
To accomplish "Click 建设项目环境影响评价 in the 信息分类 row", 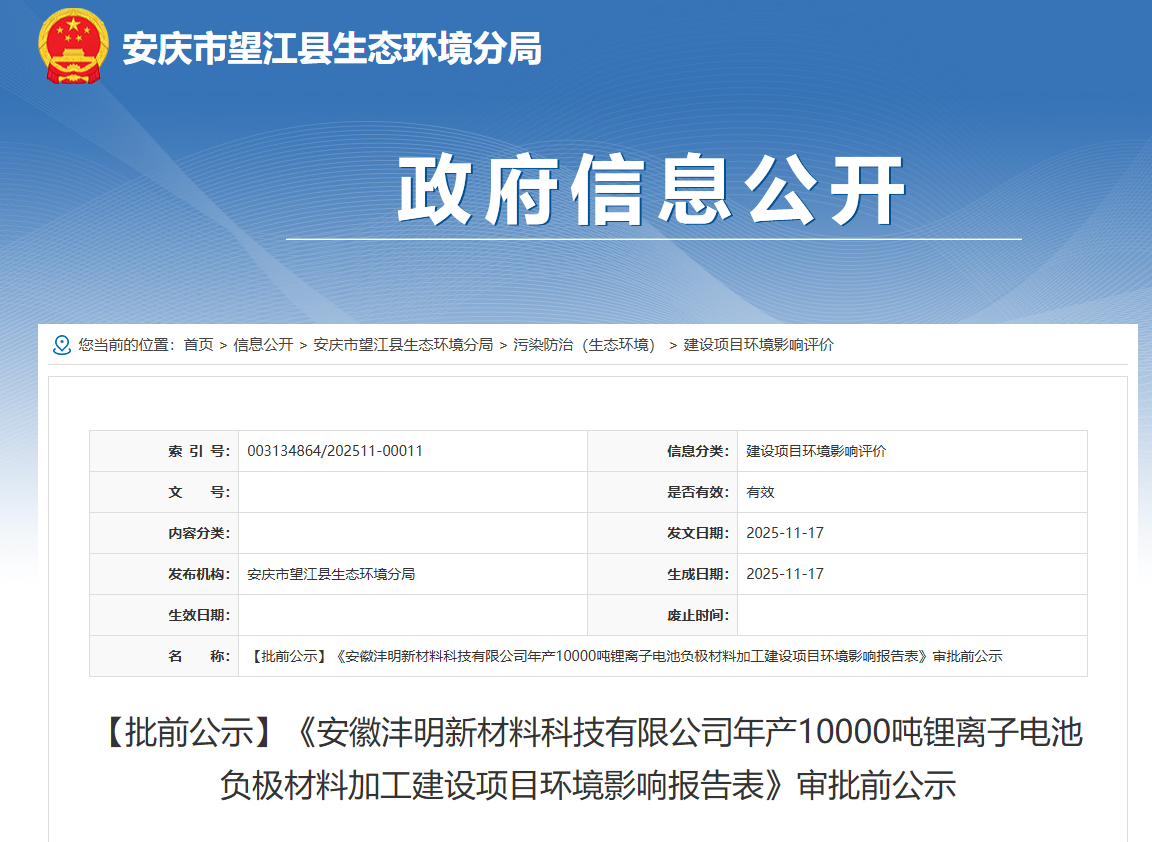I will (816, 451).
